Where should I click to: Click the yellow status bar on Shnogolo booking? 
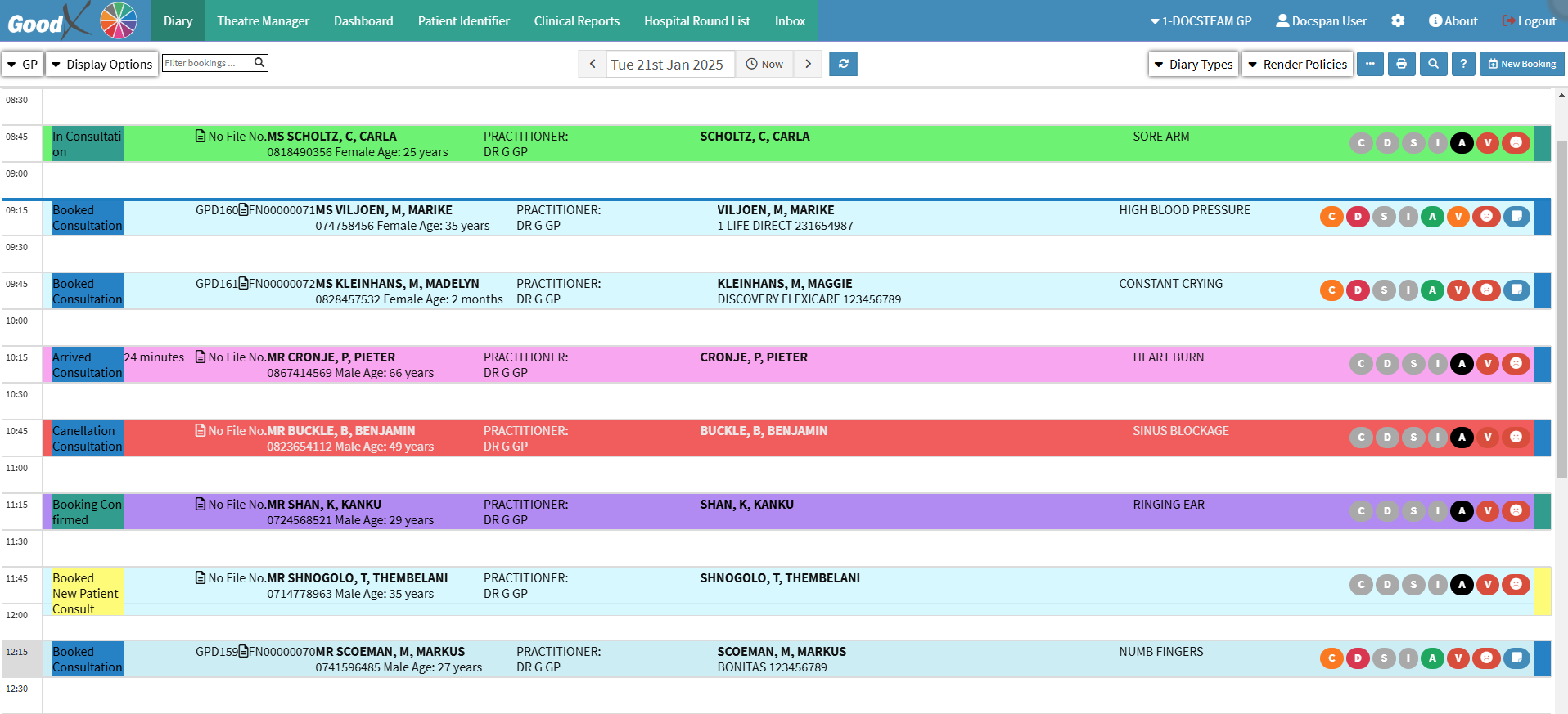[1543, 591]
